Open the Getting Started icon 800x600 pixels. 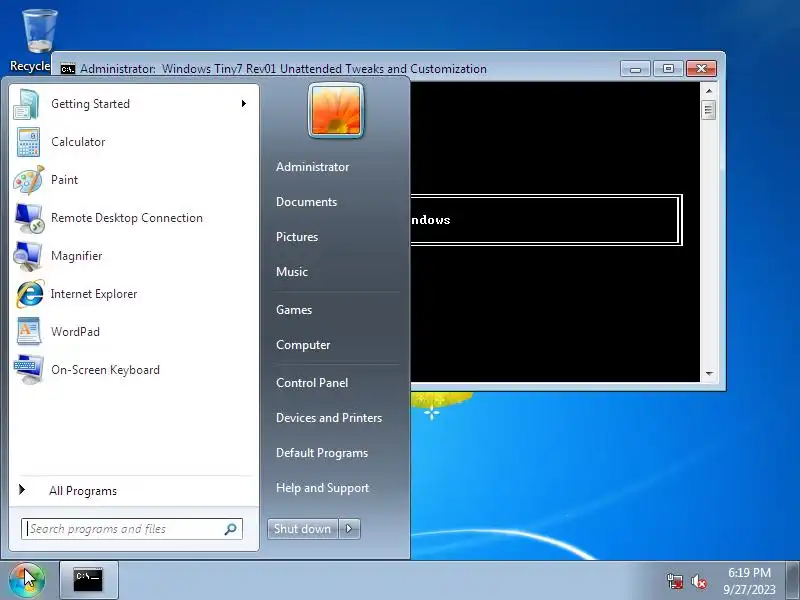tap(28, 104)
